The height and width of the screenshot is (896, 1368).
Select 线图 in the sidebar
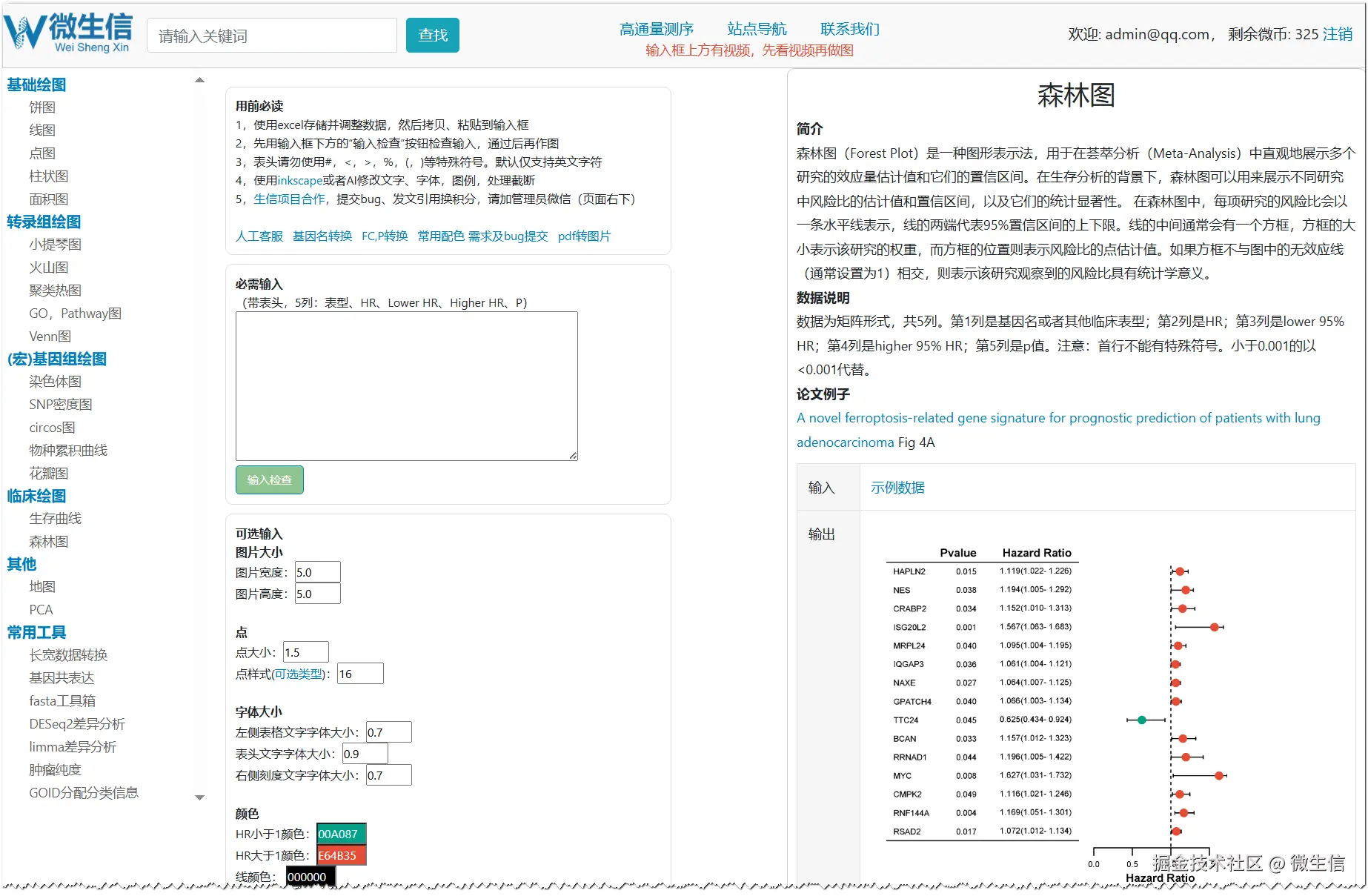[x=42, y=130]
